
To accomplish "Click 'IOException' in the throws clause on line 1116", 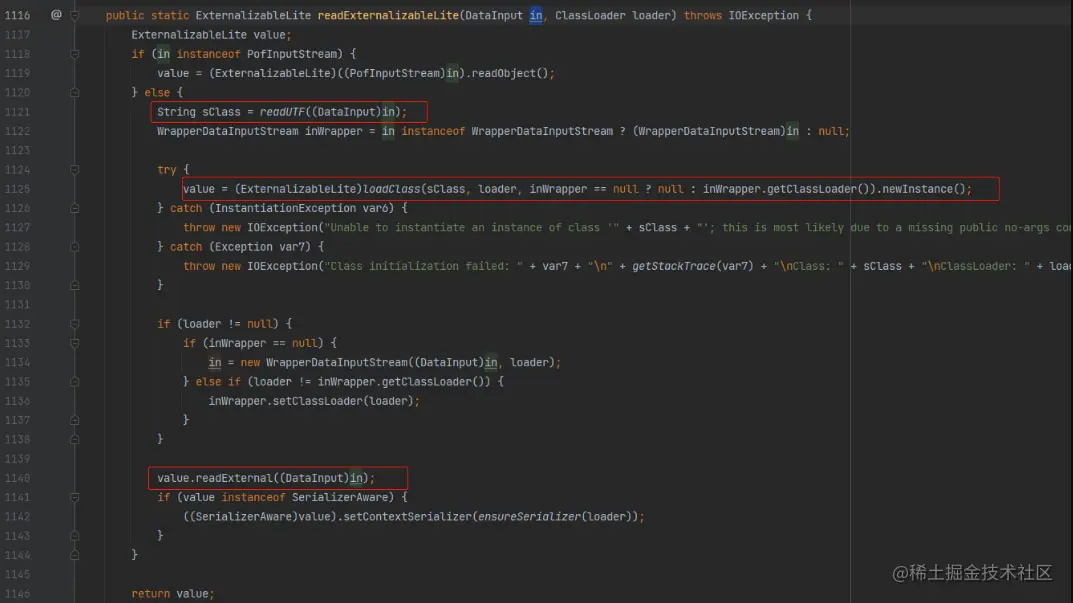I will (763, 15).
